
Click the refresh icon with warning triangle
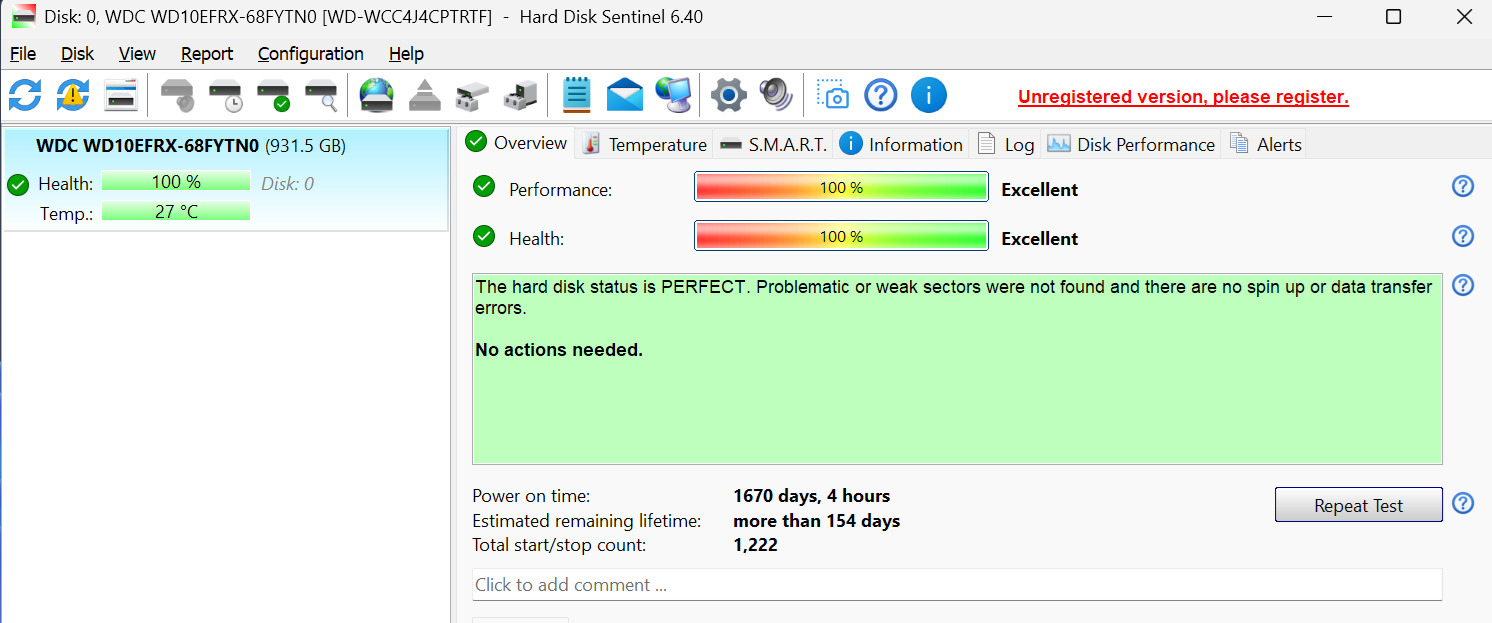coord(73,96)
